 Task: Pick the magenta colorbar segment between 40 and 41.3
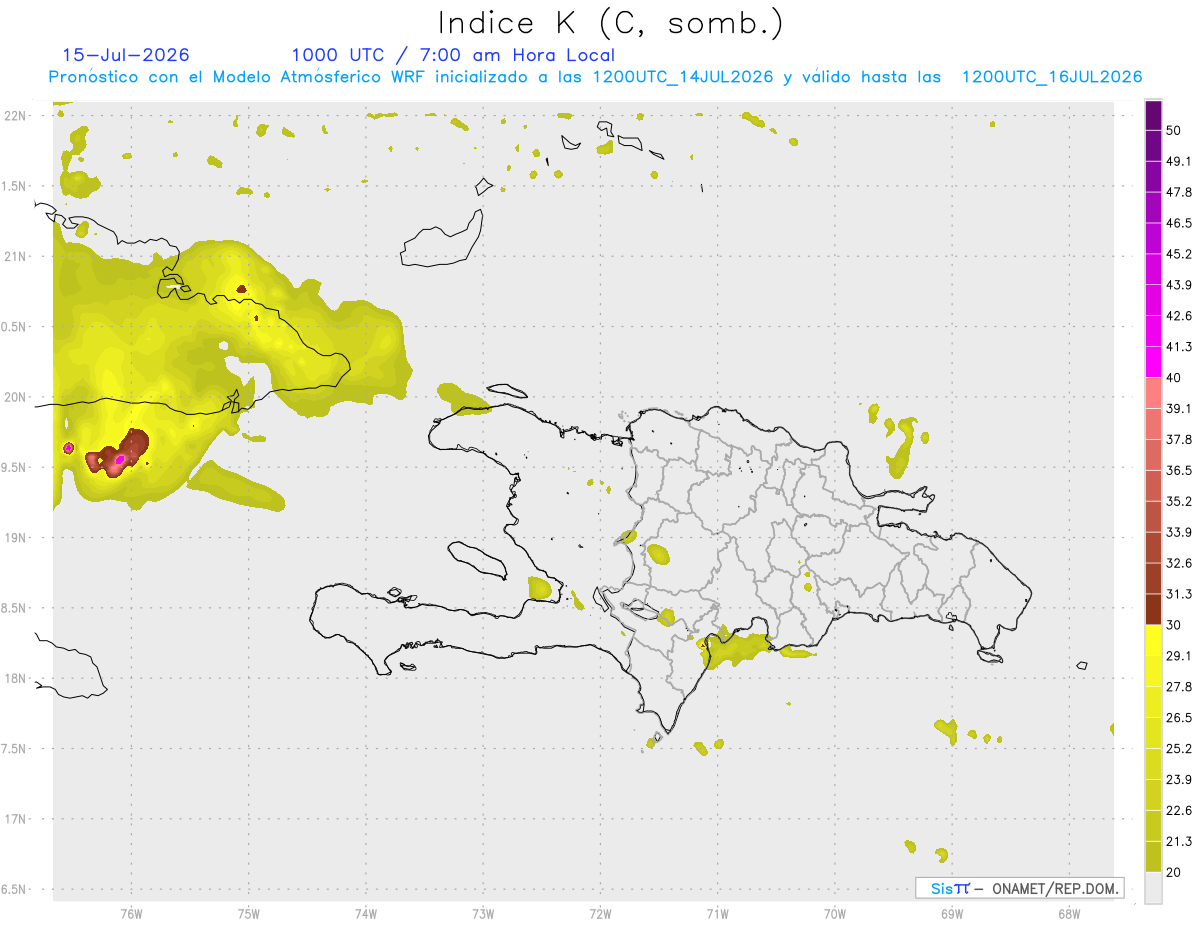[x=1153, y=362]
